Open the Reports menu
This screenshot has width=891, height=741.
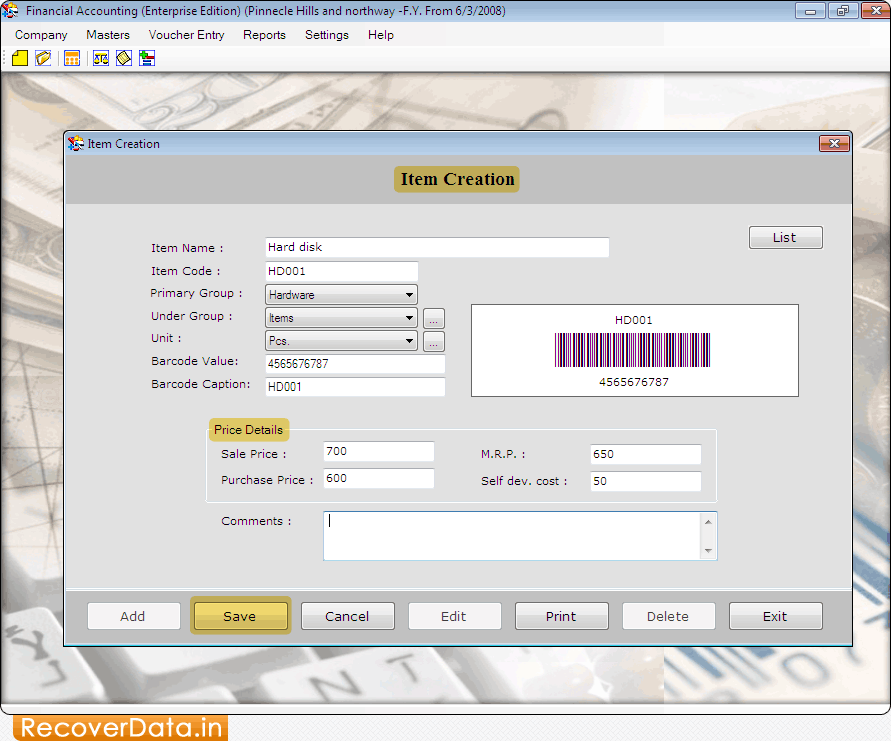point(264,35)
